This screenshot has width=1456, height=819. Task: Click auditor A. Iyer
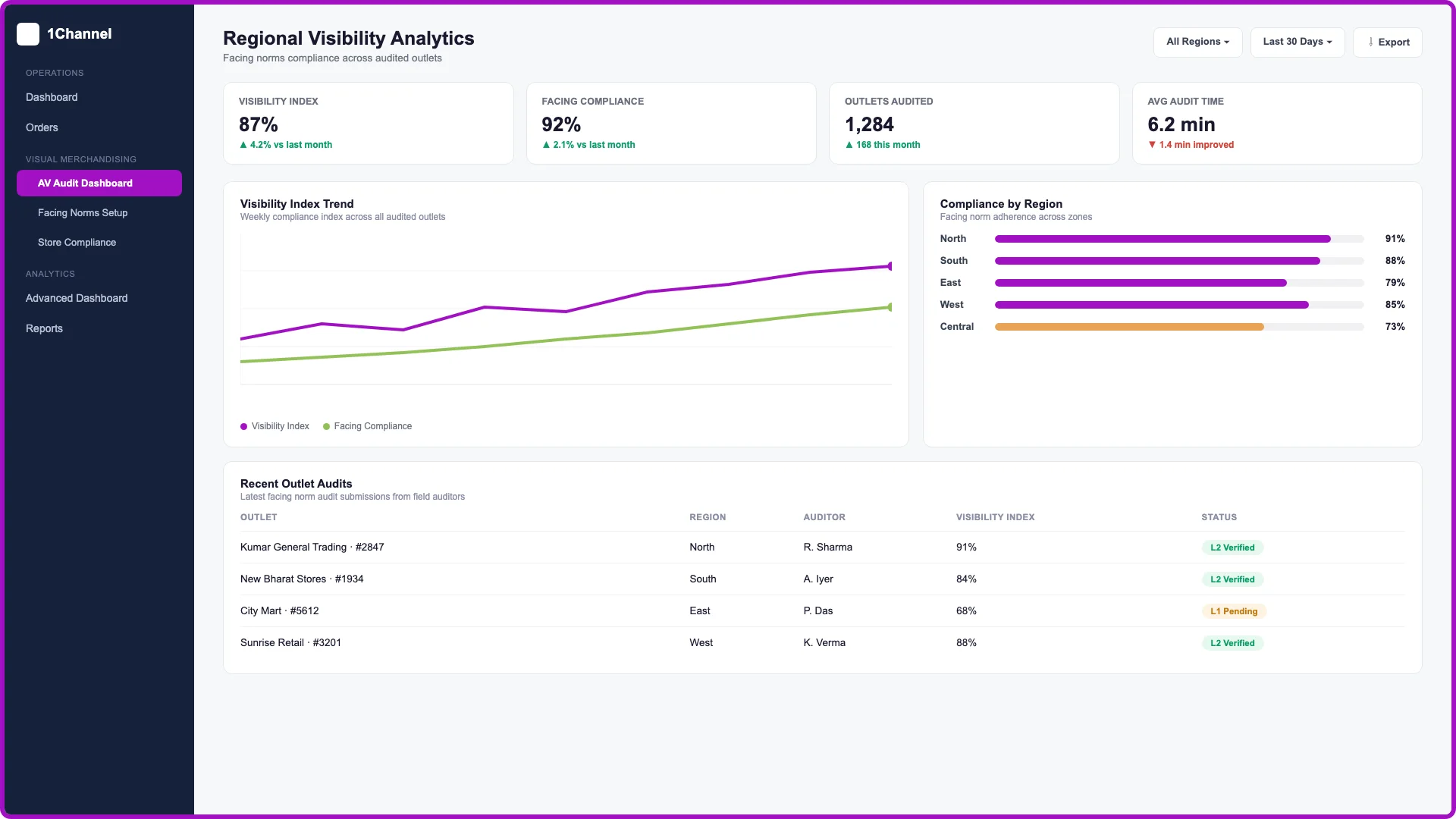point(818,579)
